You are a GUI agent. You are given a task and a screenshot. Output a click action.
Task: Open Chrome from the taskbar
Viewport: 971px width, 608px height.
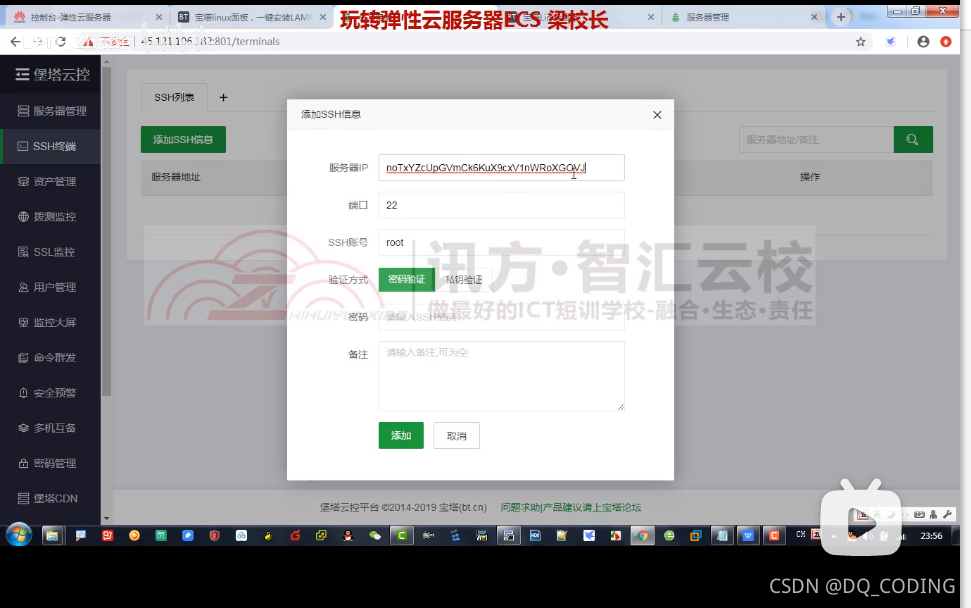pyautogui.click(x=641, y=535)
